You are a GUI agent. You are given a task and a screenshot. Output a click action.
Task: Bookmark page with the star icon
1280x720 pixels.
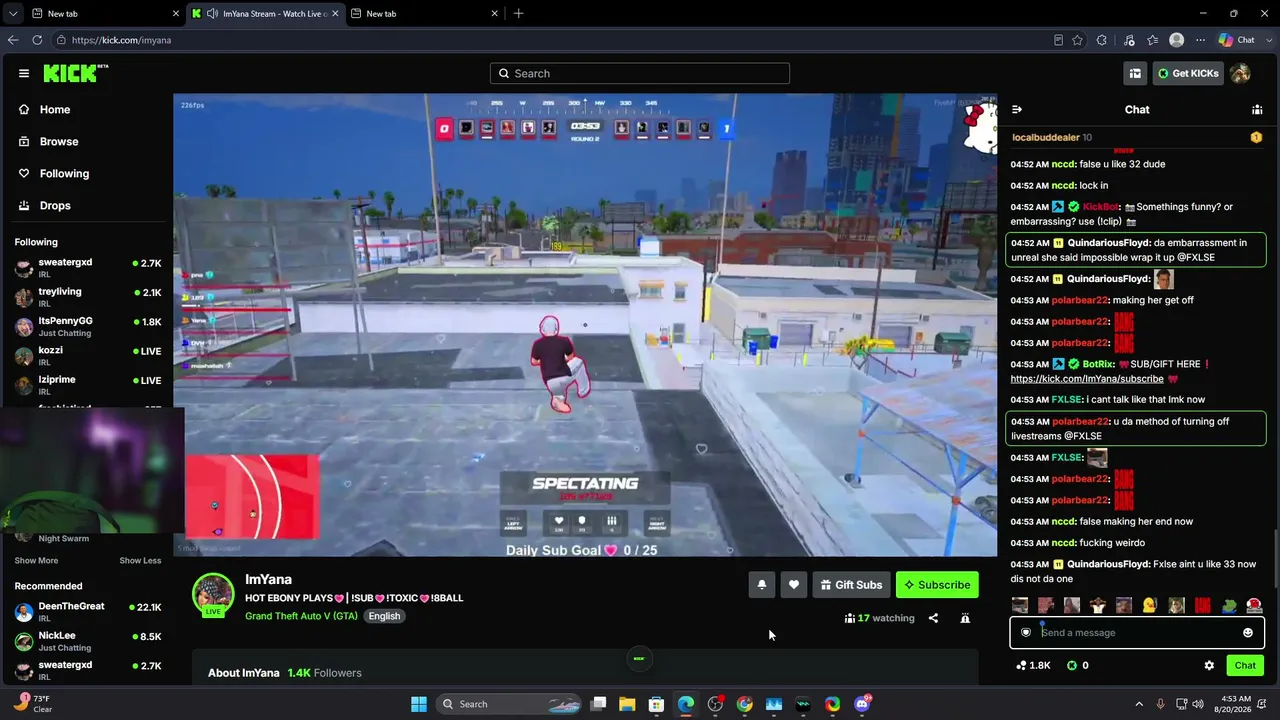click(1077, 40)
